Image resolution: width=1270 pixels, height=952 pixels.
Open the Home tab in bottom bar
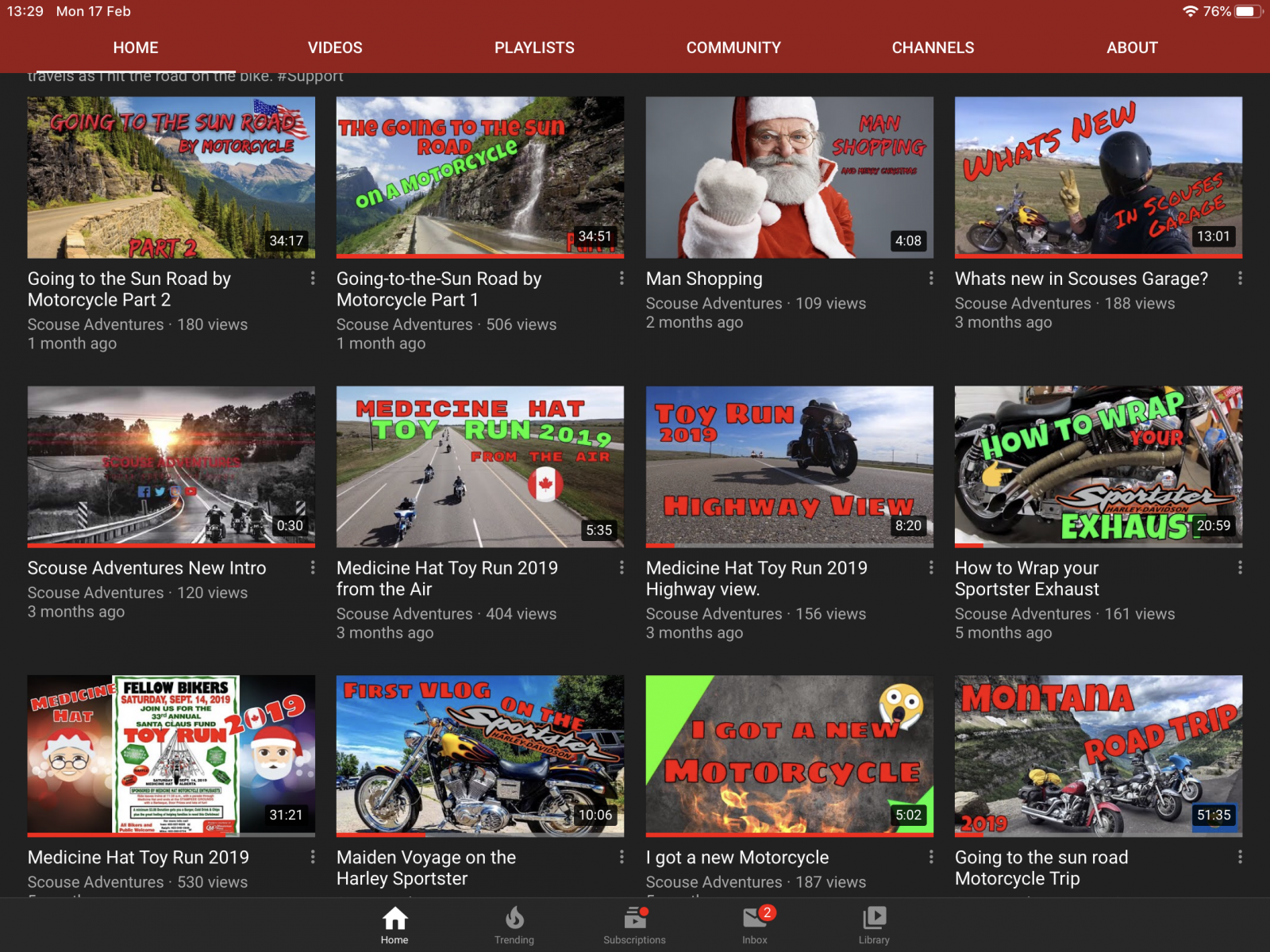[x=394, y=925]
